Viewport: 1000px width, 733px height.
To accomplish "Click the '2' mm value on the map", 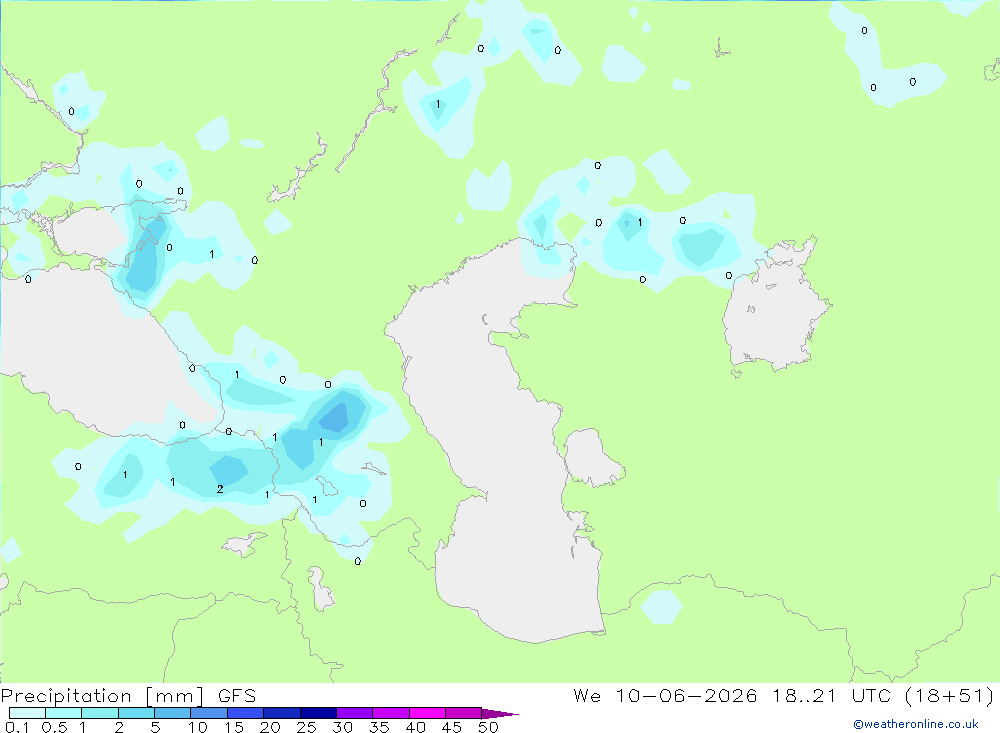I will tap(220, 489).
